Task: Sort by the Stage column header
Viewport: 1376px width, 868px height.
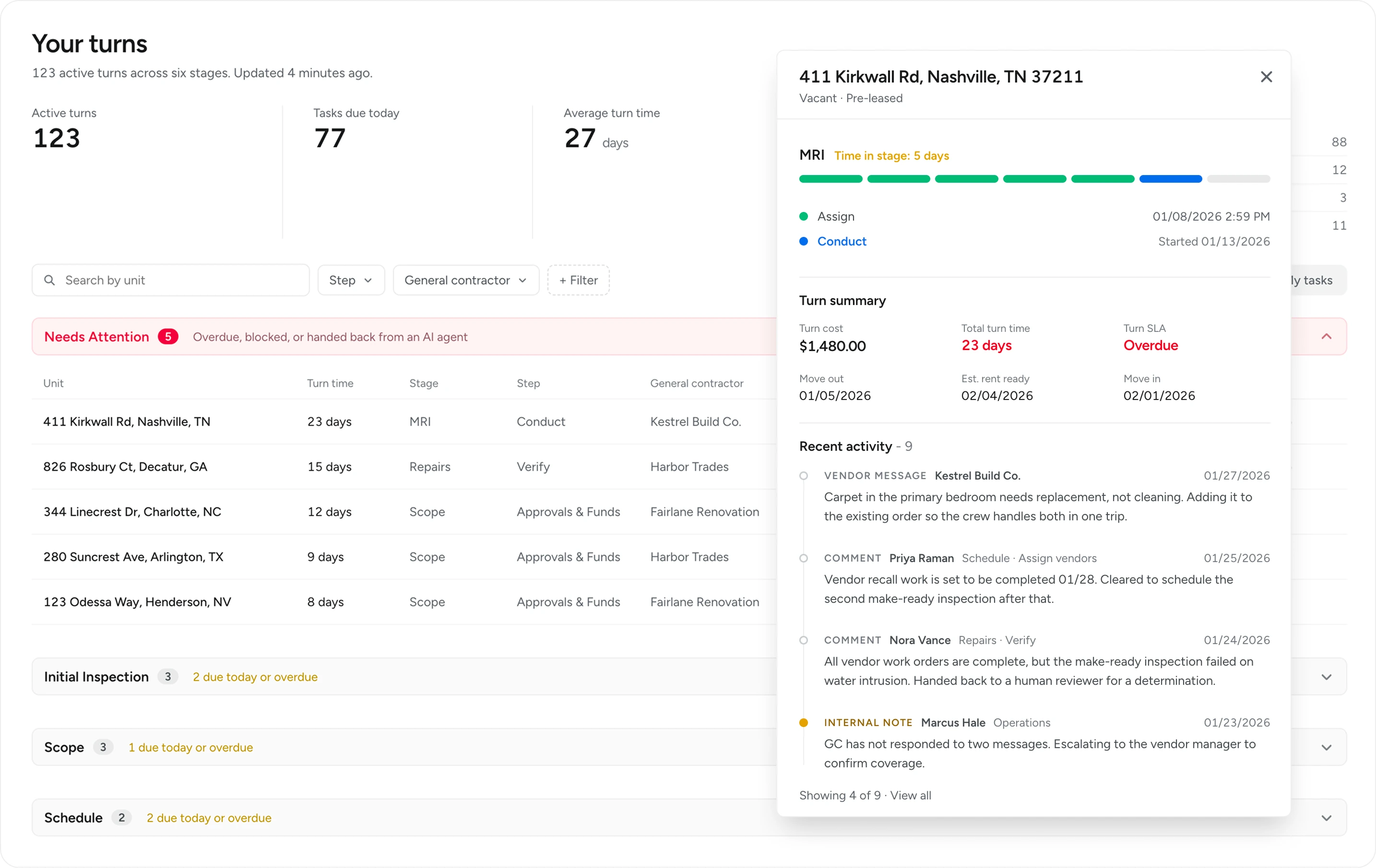Action: [424, 384]
